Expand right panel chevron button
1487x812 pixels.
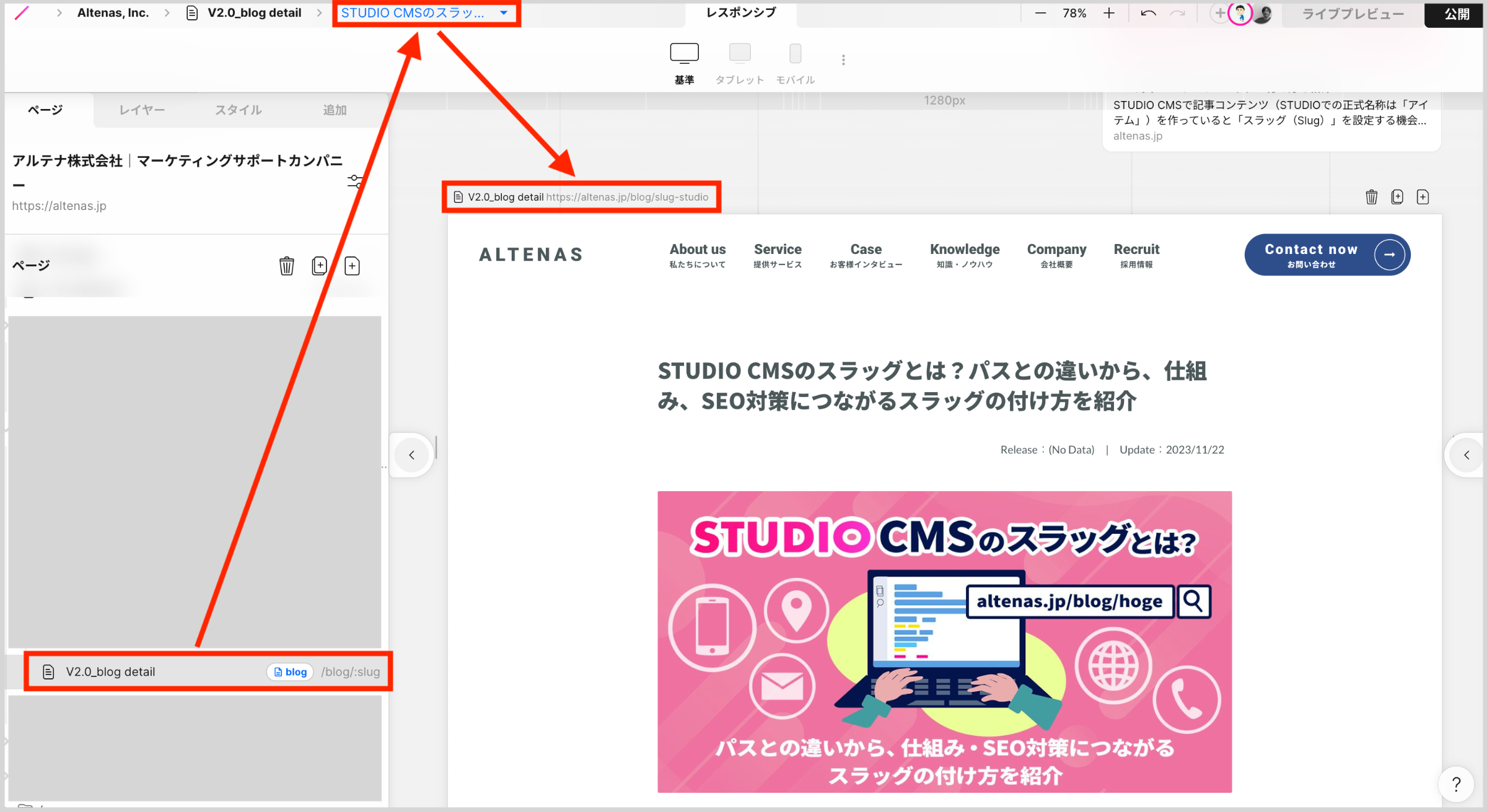pyautogui.click(x=1467, y=455)
